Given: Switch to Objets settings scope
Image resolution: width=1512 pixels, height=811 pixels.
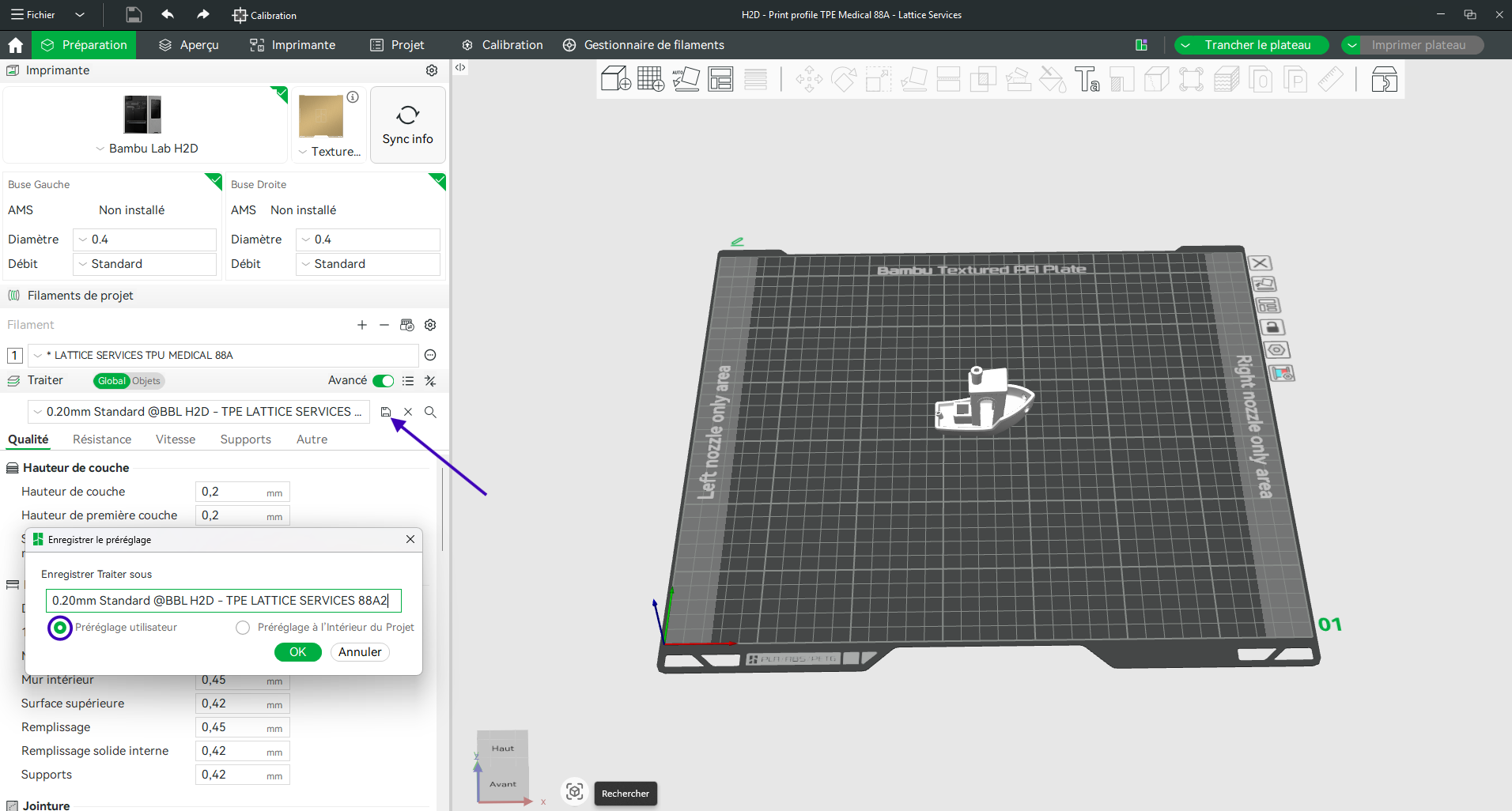Looking at the screenshot, I should point(146,381).
